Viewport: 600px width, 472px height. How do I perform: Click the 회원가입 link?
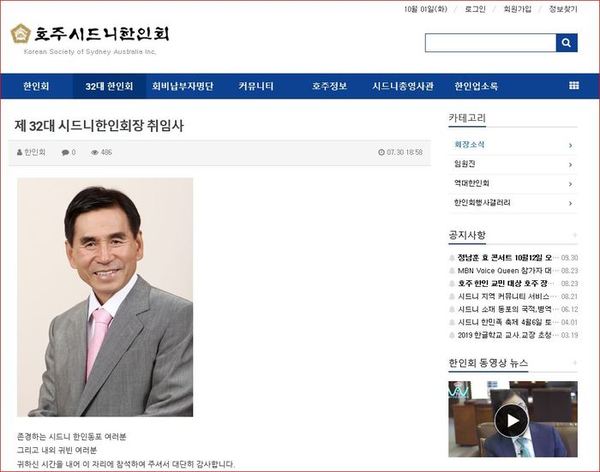(x=517, y=9)
